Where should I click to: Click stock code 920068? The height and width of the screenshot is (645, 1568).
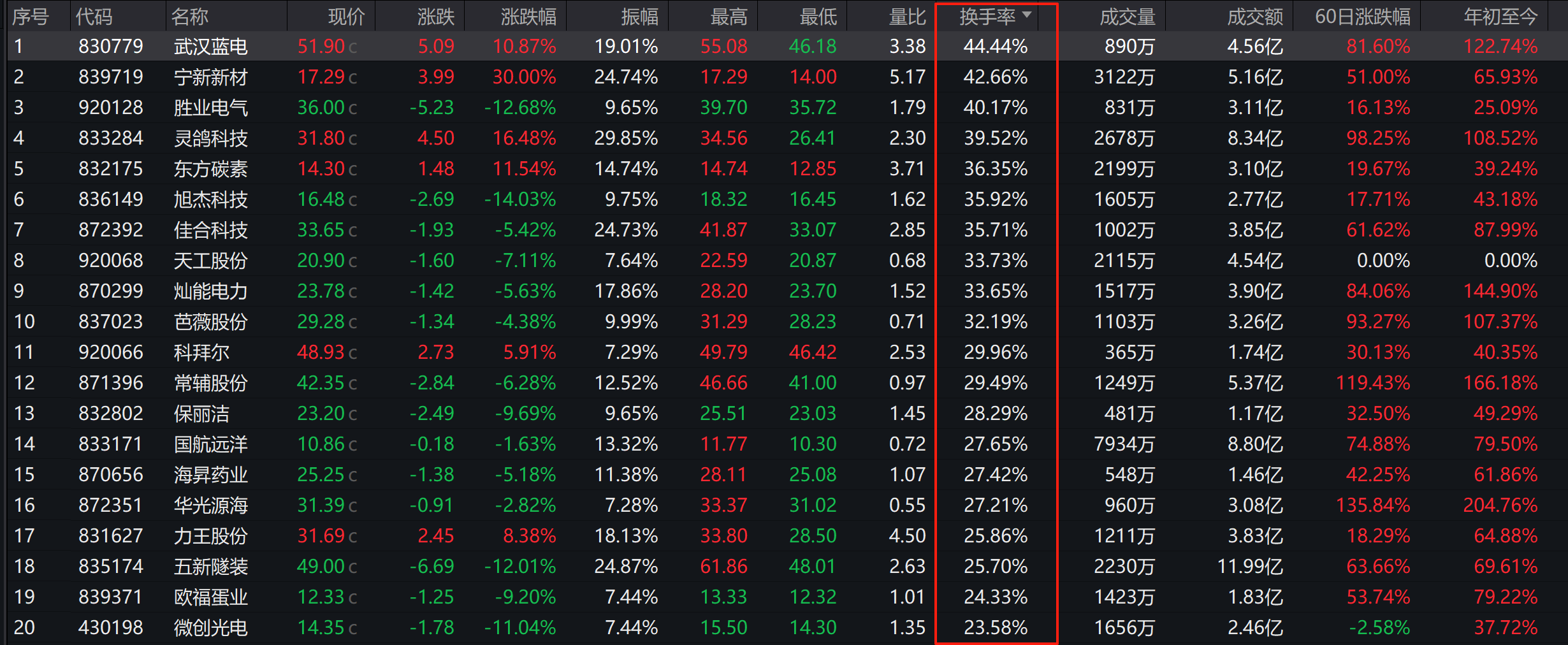[x=111, y=261]
